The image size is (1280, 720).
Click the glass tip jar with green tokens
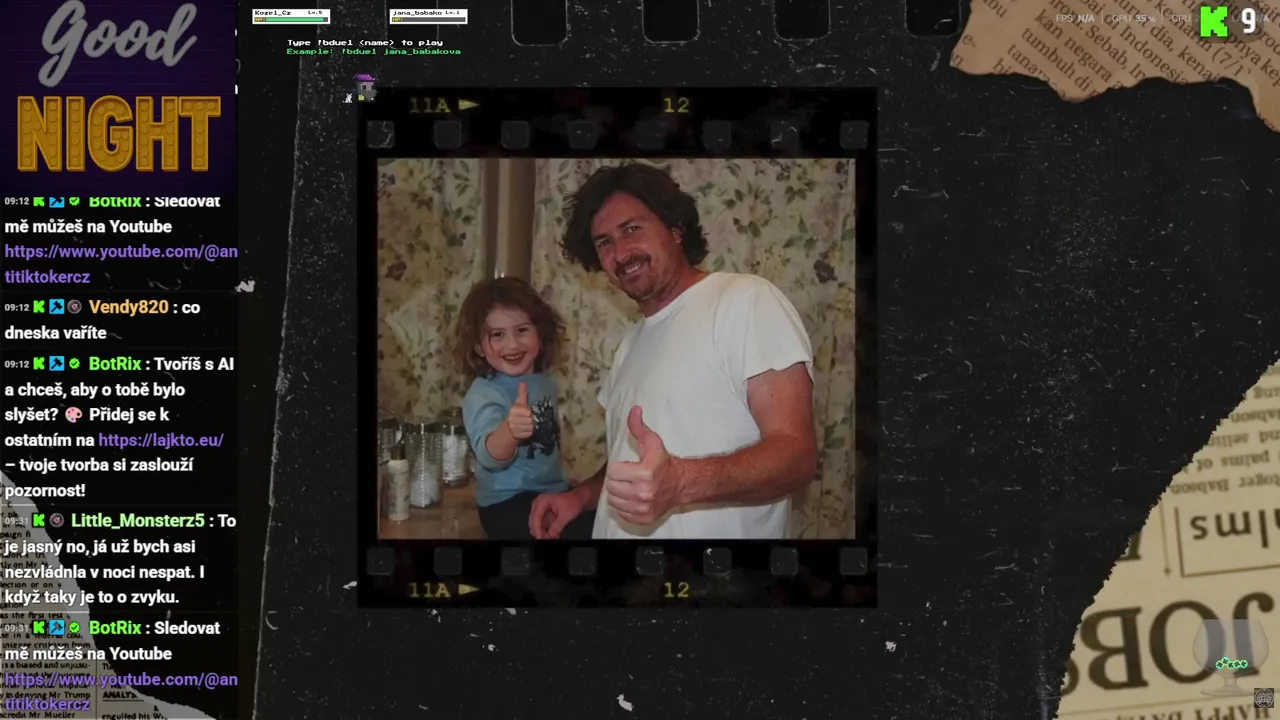click(1231, 659)
